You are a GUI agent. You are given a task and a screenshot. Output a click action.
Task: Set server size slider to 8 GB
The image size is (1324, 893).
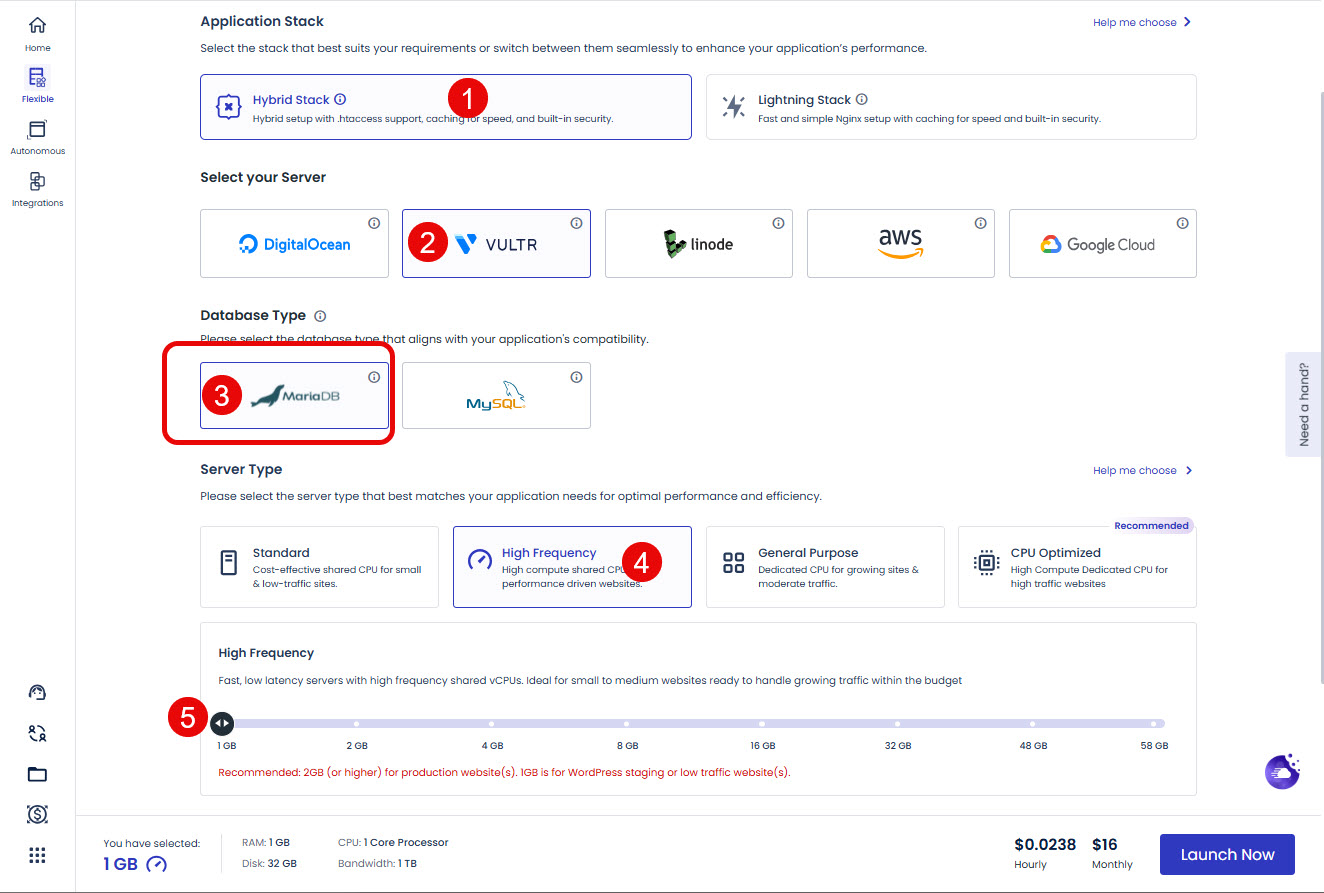(626, 723)
